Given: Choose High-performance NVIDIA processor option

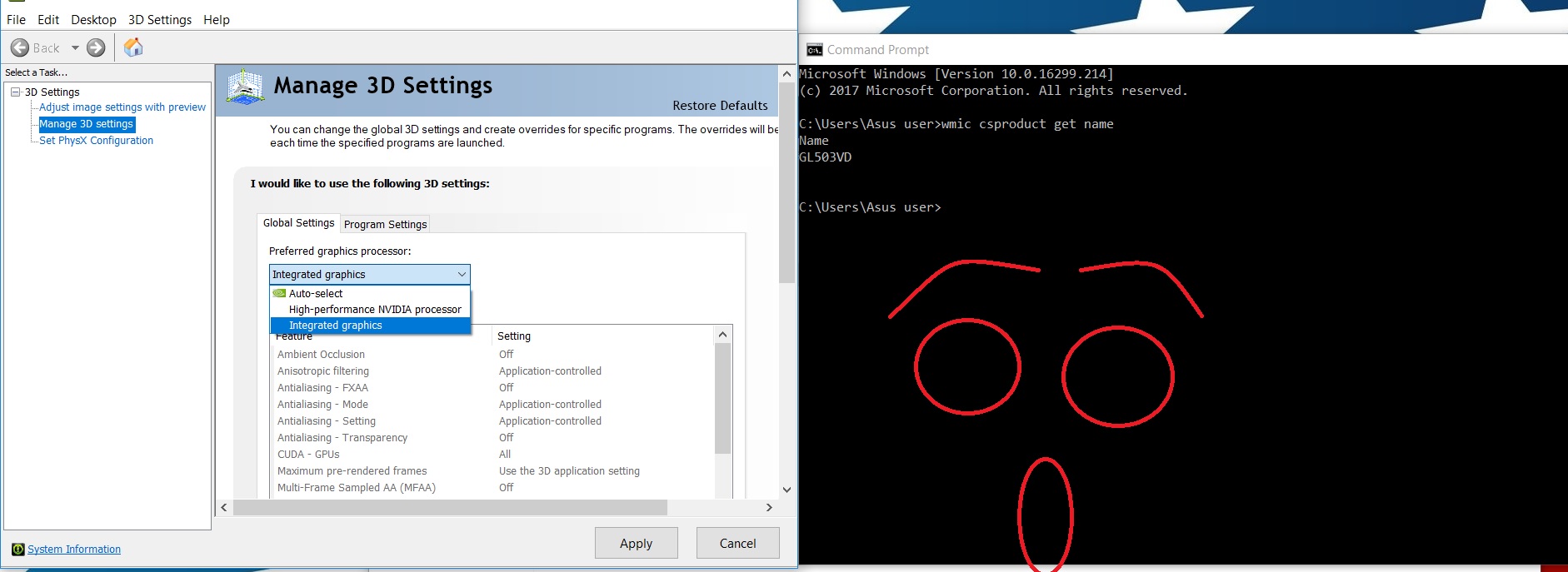Looking at the screenshot, I should click(370, 310).
